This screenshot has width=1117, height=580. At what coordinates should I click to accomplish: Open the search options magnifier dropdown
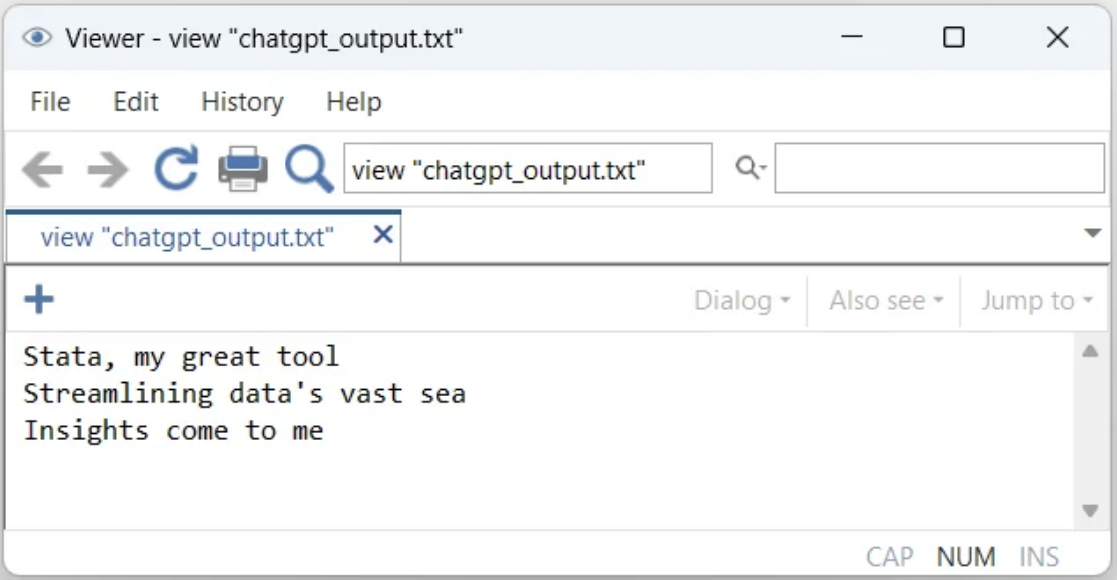click(x=750, y=169)
